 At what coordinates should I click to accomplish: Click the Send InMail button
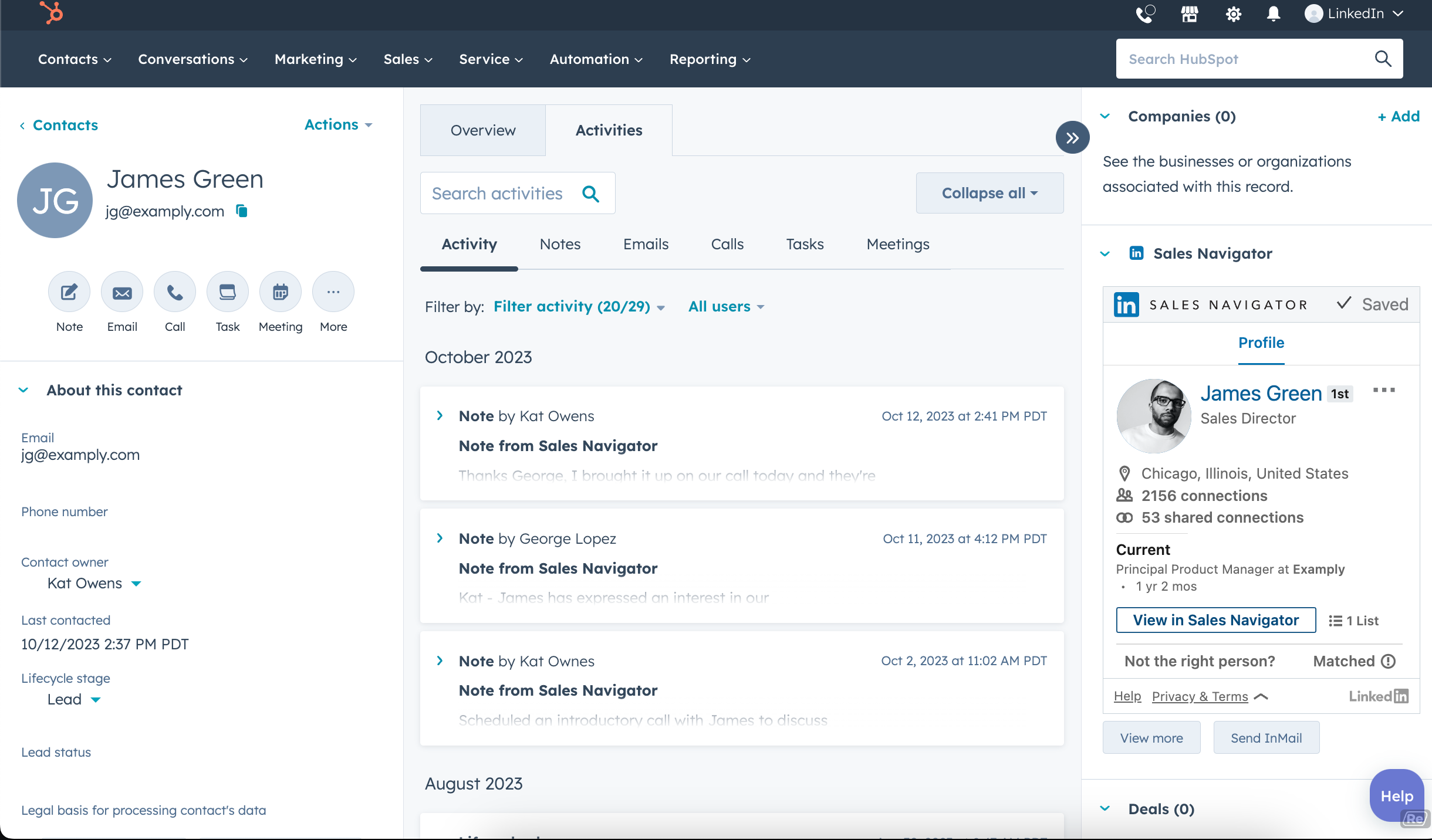[x=1266, y=738]
